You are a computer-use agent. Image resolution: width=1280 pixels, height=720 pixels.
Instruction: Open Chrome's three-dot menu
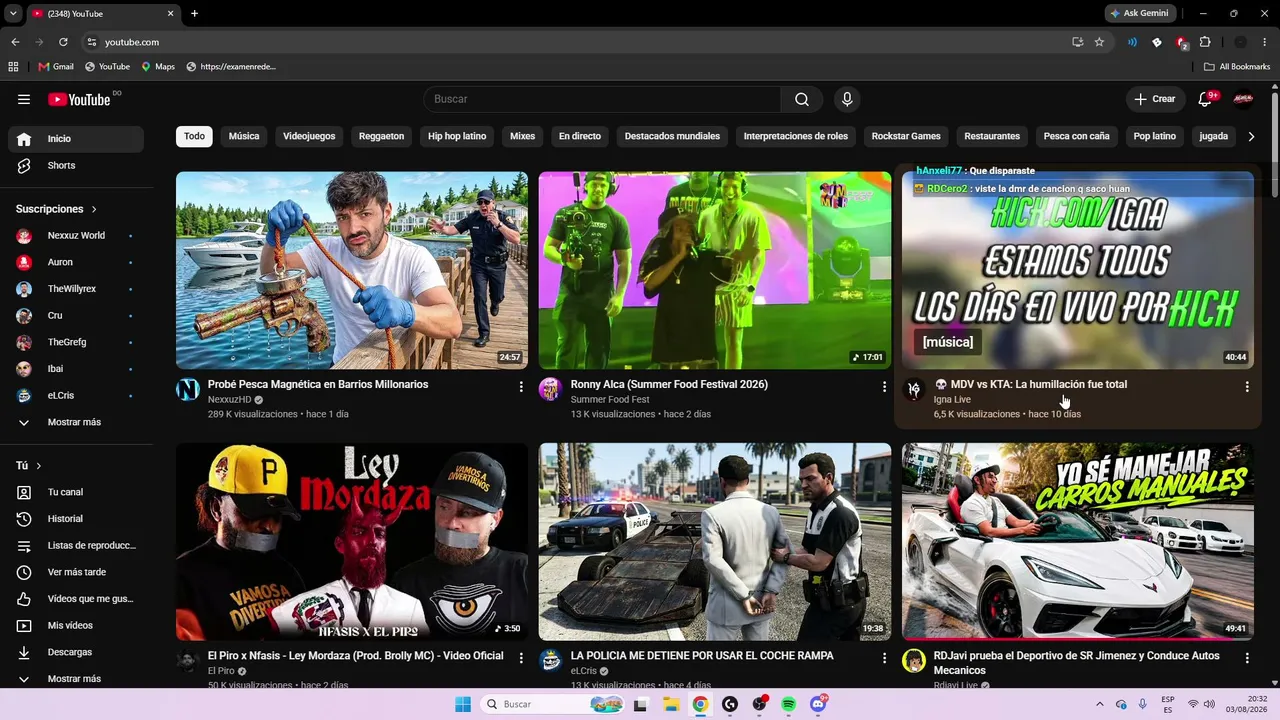tap(1265, 42)
